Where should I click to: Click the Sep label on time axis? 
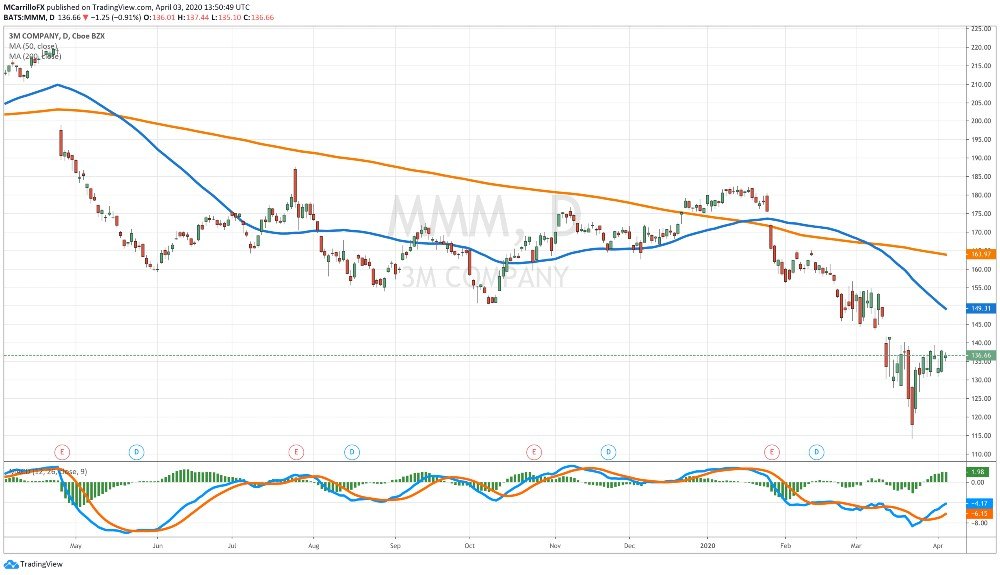pyautogui.click(x=395, y=546)
